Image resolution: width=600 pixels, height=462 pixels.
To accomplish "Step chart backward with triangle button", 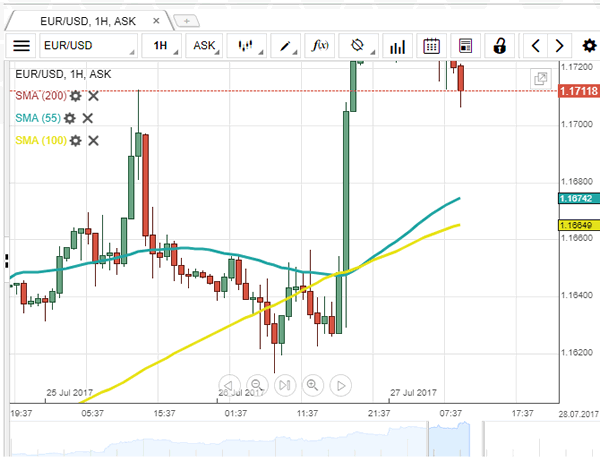I will tap(229, 385).
